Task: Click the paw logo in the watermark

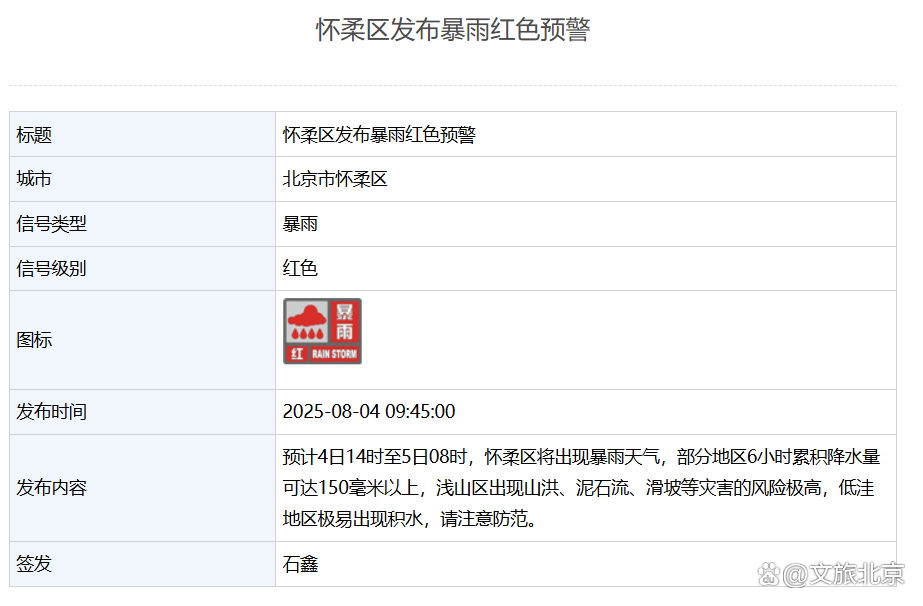Action: click(x=767, y=574)
